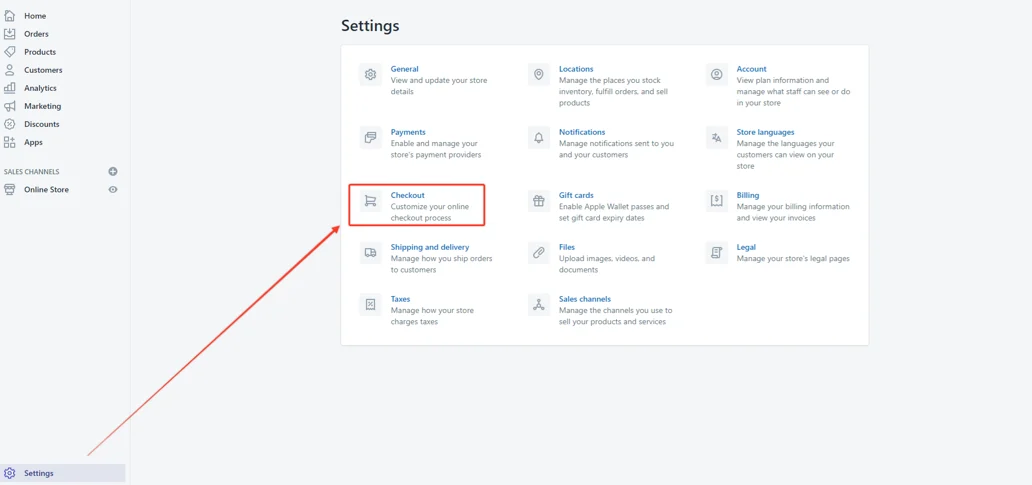Select Settings label in sidebar
The width and height of the screenshot is (1032, 485).
39,473
